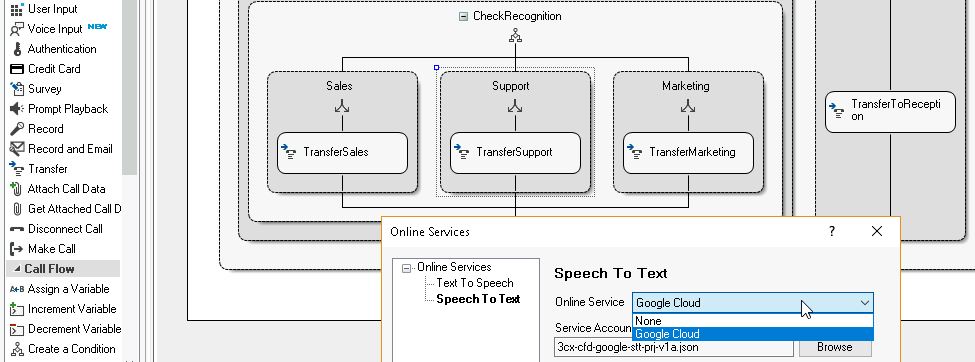
Task: Select the Create a Condition icon
Action: 17,349
